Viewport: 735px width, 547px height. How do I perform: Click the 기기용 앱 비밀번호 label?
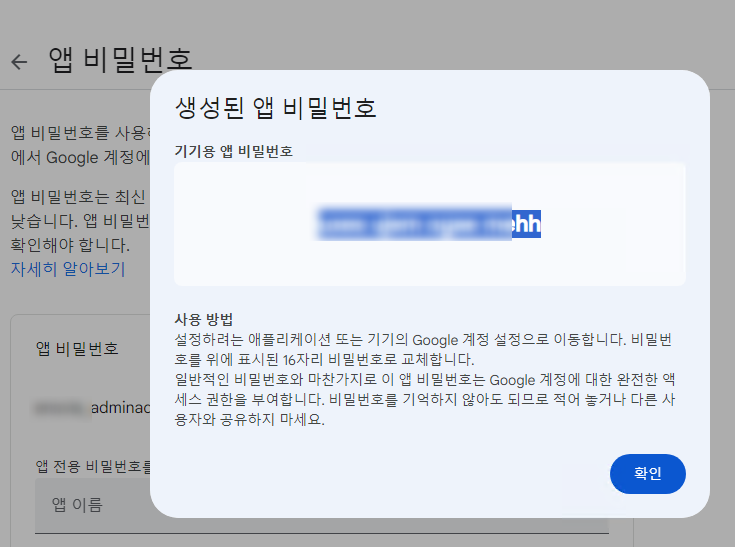233,151
